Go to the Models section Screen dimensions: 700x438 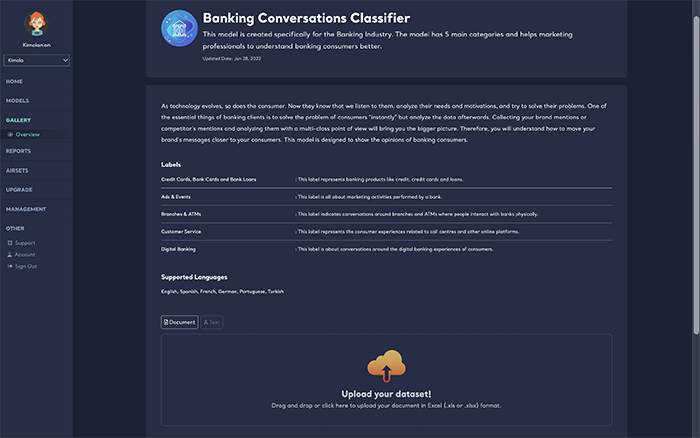pyautogui.click(x=18, y=101)
